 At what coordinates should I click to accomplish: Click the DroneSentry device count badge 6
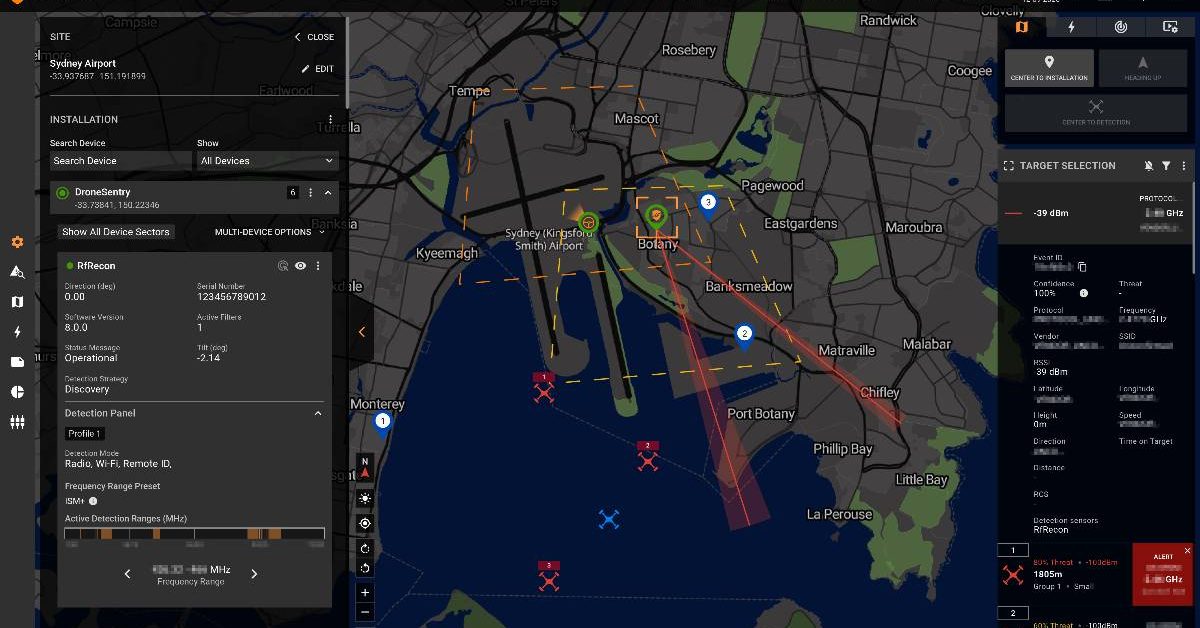[x=292, y=192]
